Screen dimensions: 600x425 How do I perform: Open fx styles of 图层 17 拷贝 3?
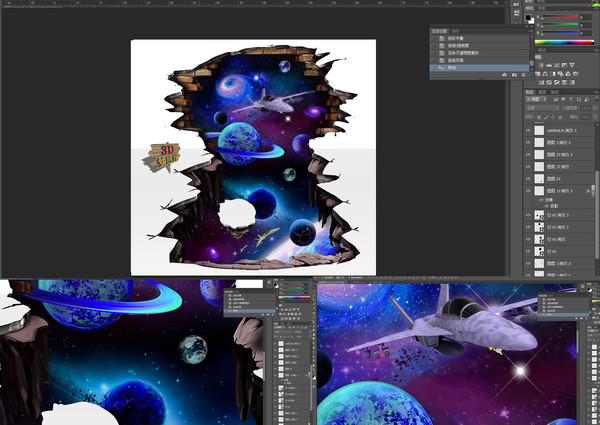point(588,191)
